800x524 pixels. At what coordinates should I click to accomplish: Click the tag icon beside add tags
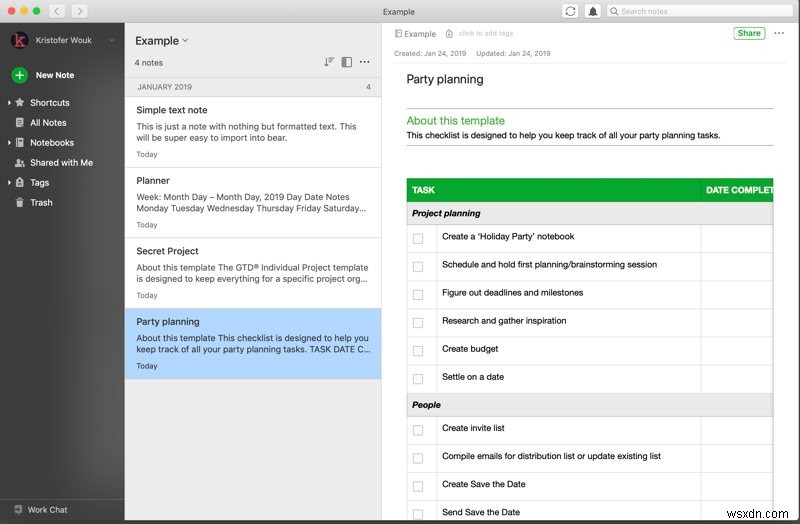tap(449, 34)
